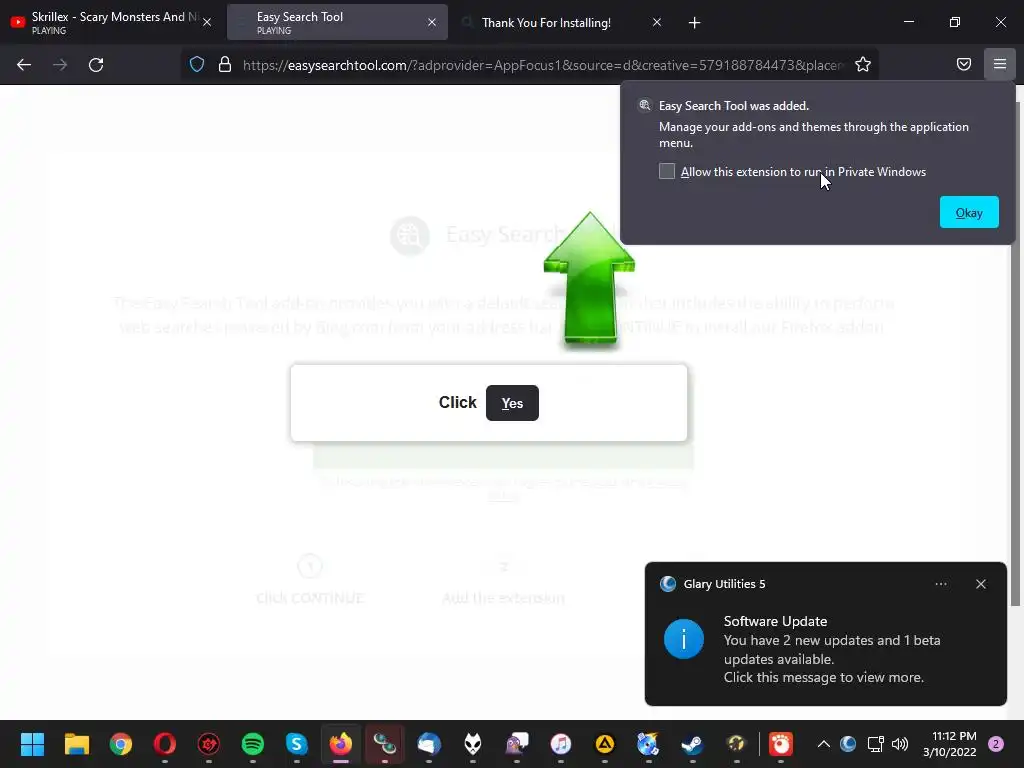Screen dimensions: 1024x768
Task: Open iTunes from the taskbar
Action: [x=561, y=744]
